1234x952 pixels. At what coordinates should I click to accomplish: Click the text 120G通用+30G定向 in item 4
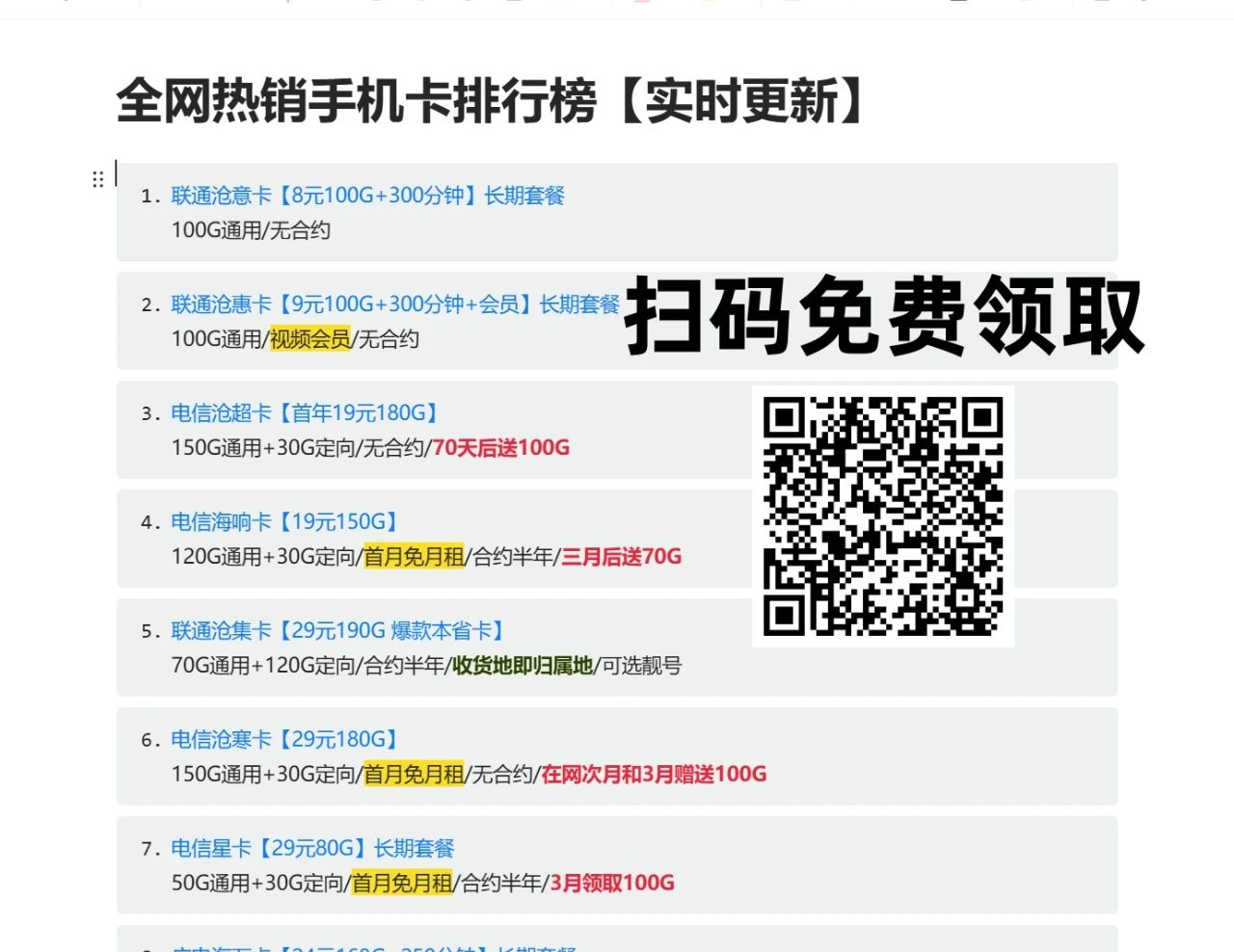click(x=263, y=557)
